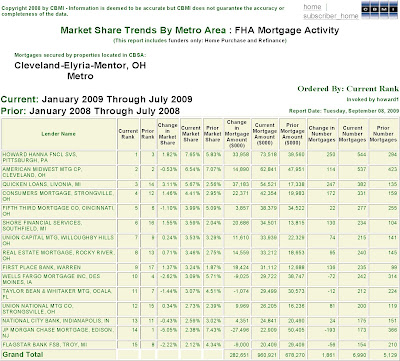Go to subscriber_home link
This screenshot has height=361, width=400.
pyautogui.click(x=331, y=16)
